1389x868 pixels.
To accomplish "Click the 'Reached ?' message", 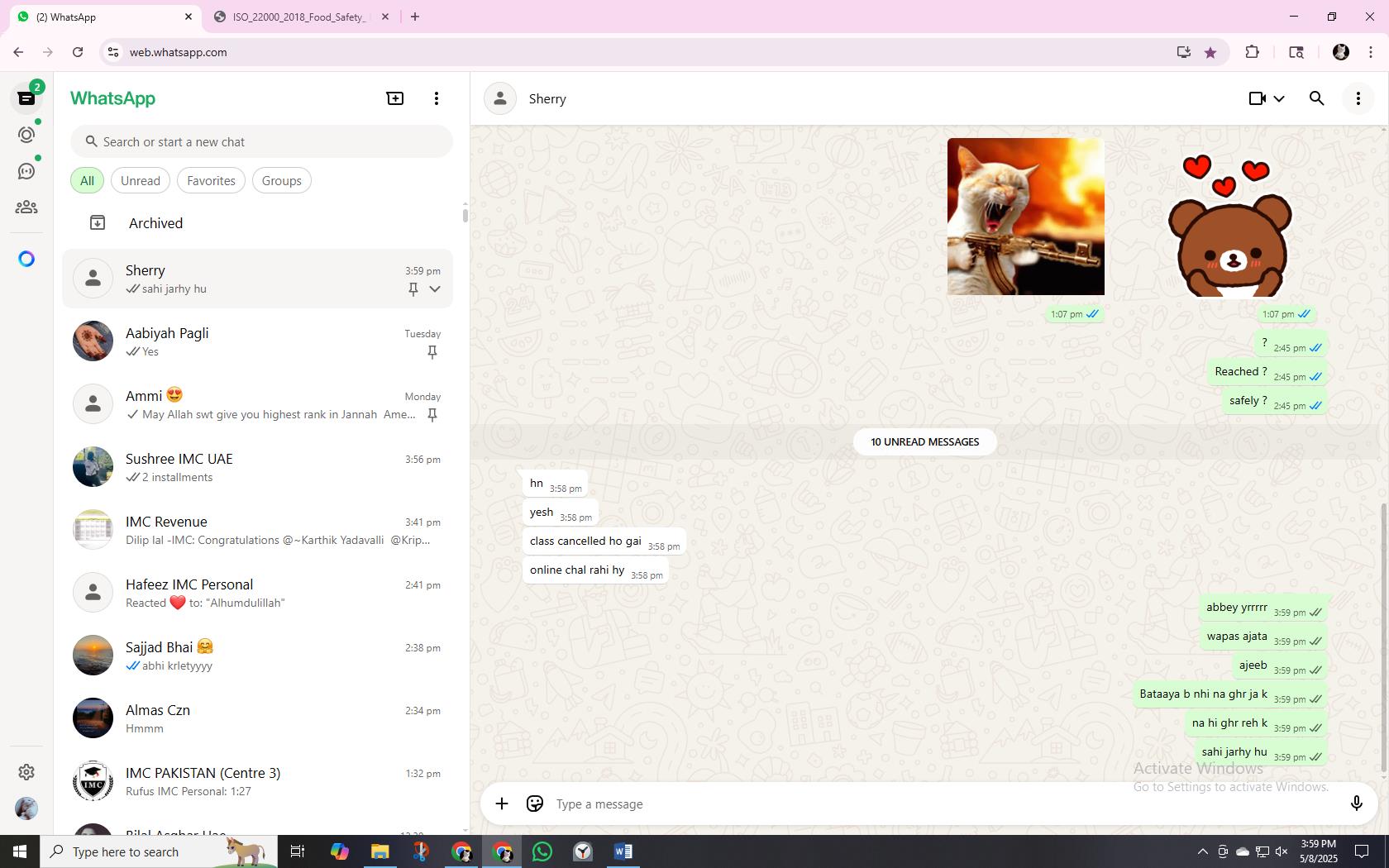I will pos(1267,372).
